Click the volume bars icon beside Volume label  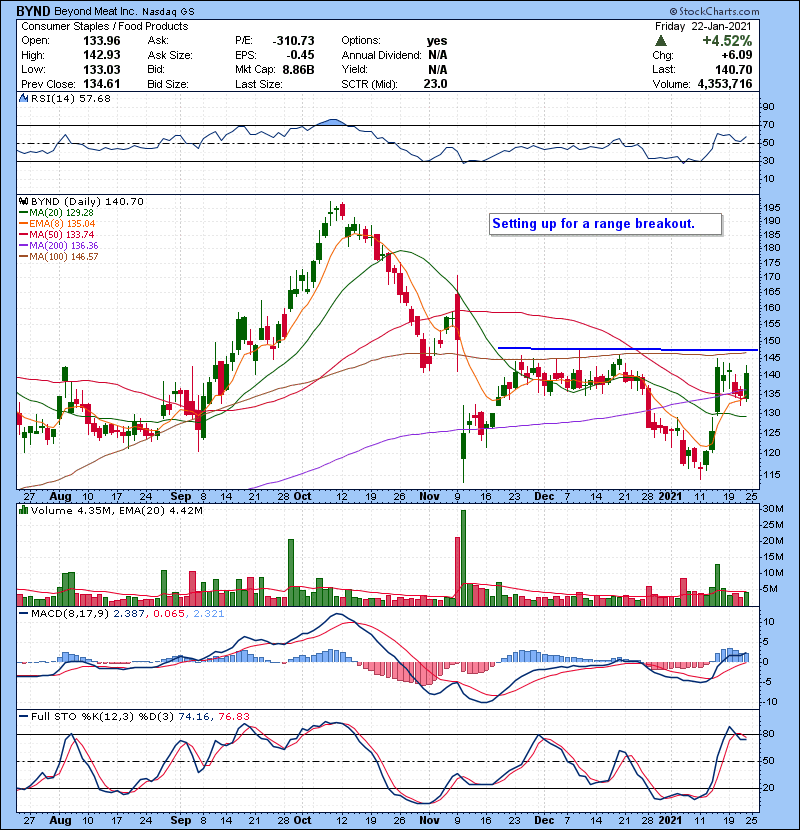click(23, 510)
